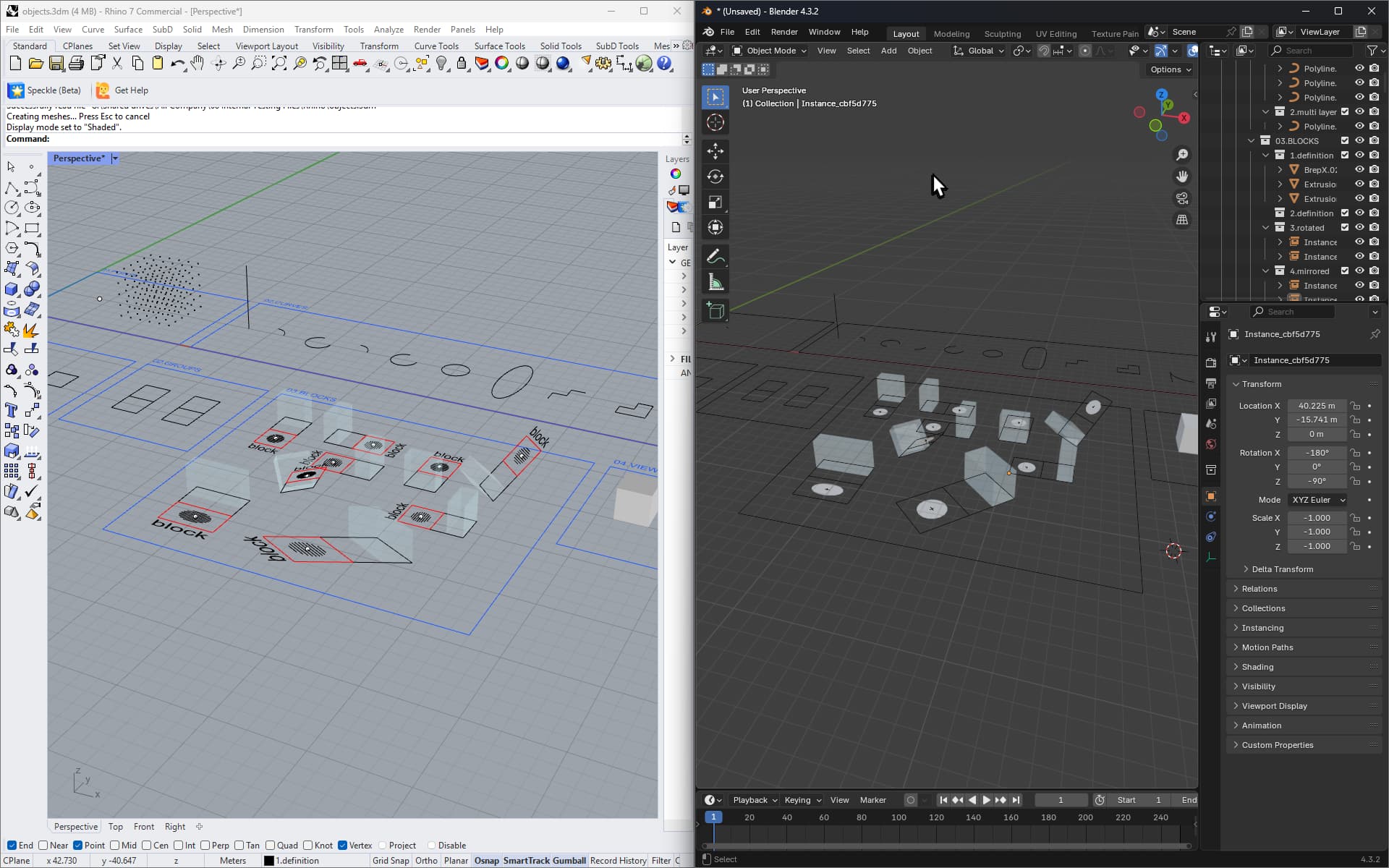This screenshot has height=868, width=1389.
Task: Toggle Grid Snap in Rhino status bar
Action: (391, 861)
